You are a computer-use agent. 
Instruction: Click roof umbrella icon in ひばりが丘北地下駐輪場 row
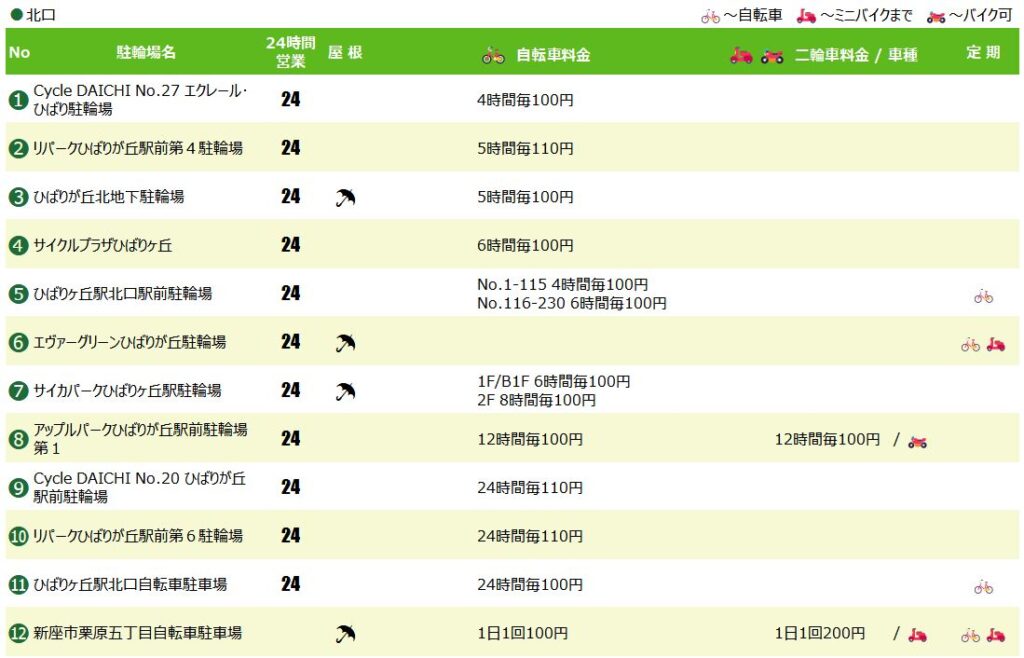pyautogui.click(x=345, y=197)
